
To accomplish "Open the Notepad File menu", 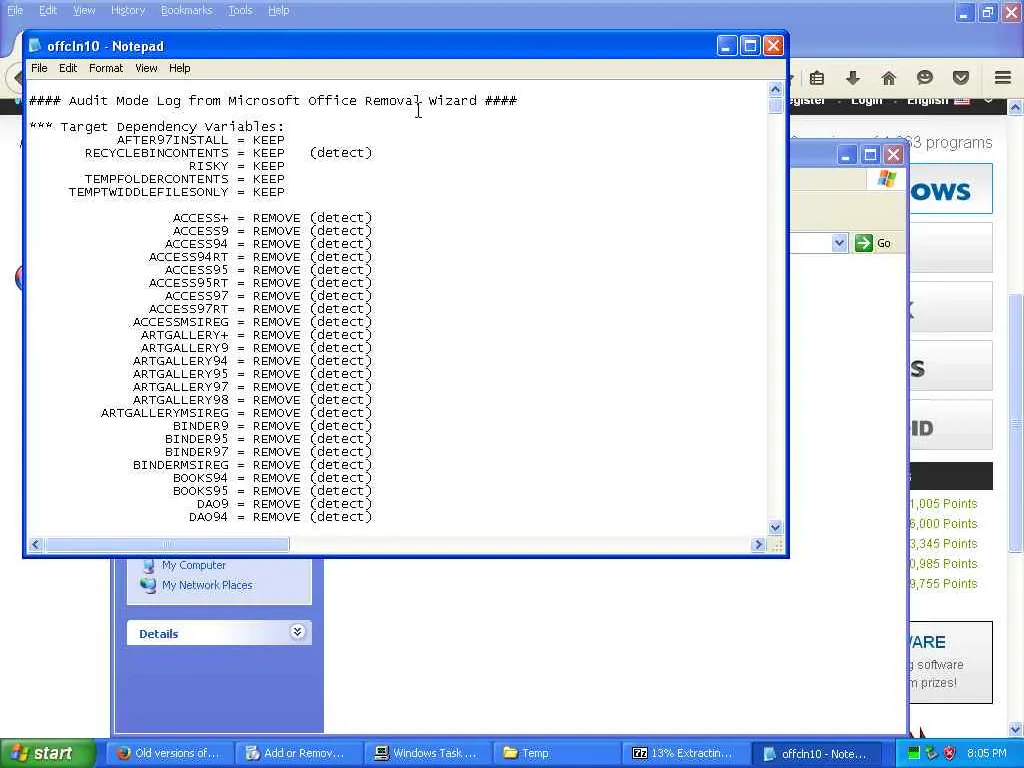I will coord(39,68).
